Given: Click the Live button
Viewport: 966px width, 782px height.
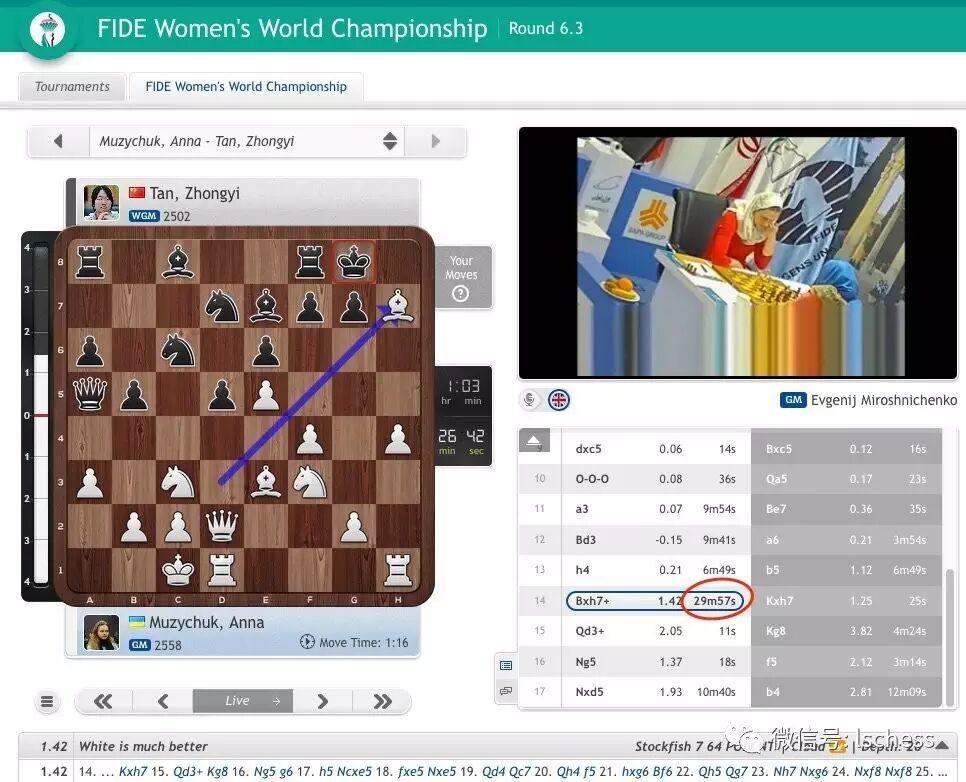Looking at the screenshot, I should [x=243, y=701].
